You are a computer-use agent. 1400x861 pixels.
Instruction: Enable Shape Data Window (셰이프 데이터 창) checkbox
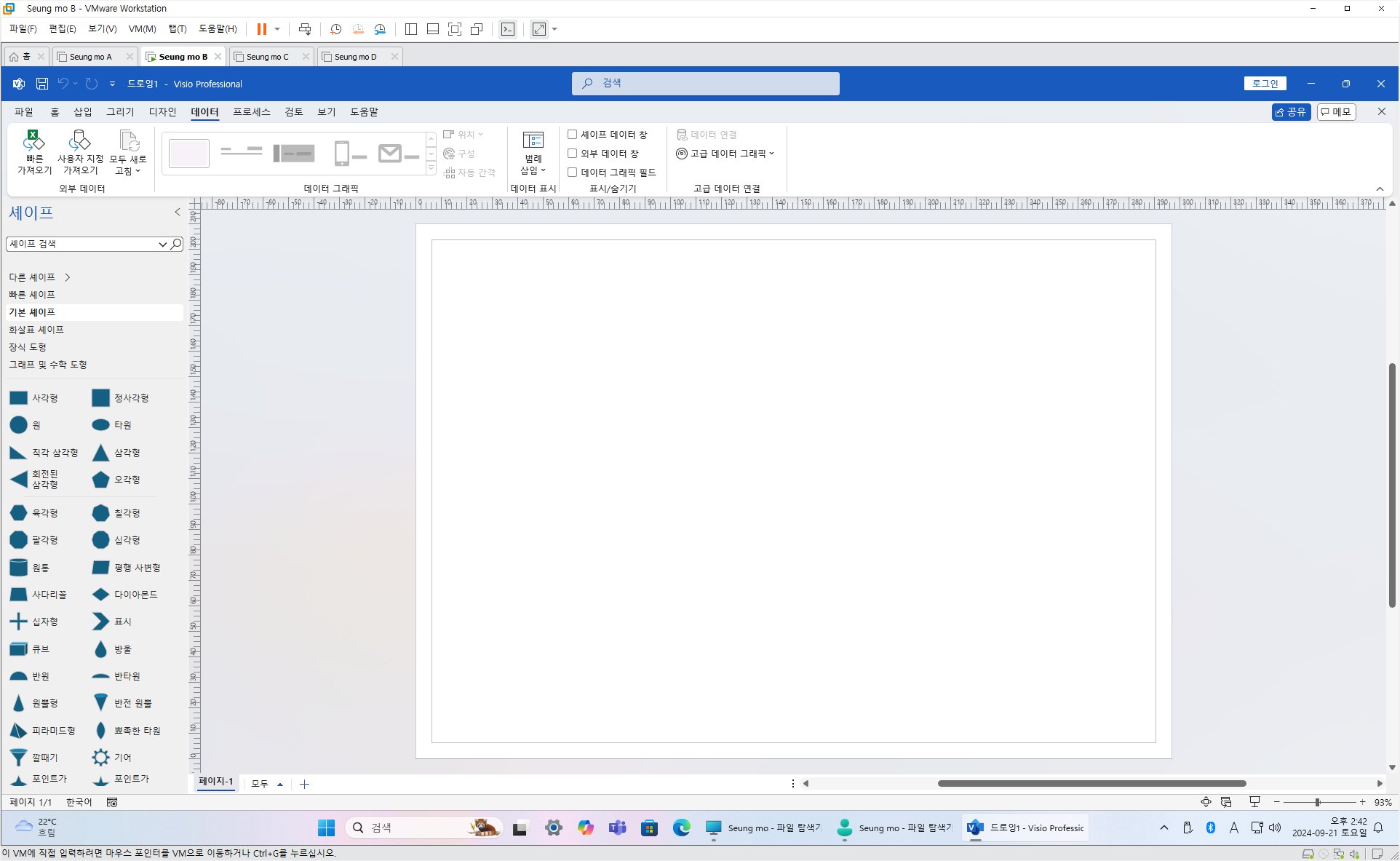573,135
